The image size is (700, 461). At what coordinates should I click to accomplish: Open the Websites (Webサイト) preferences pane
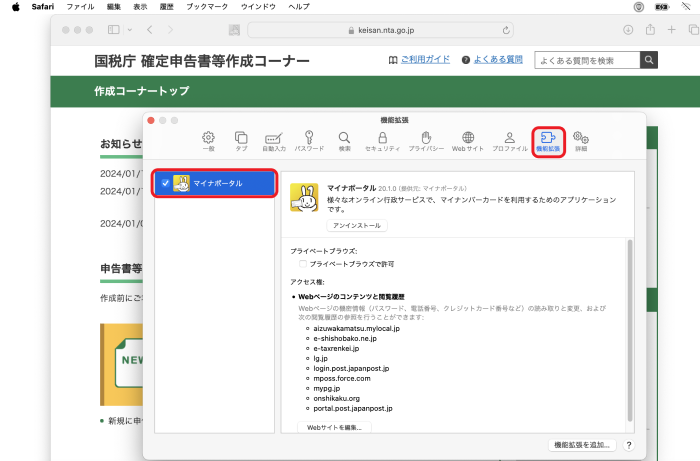click(x=468, y=141)
